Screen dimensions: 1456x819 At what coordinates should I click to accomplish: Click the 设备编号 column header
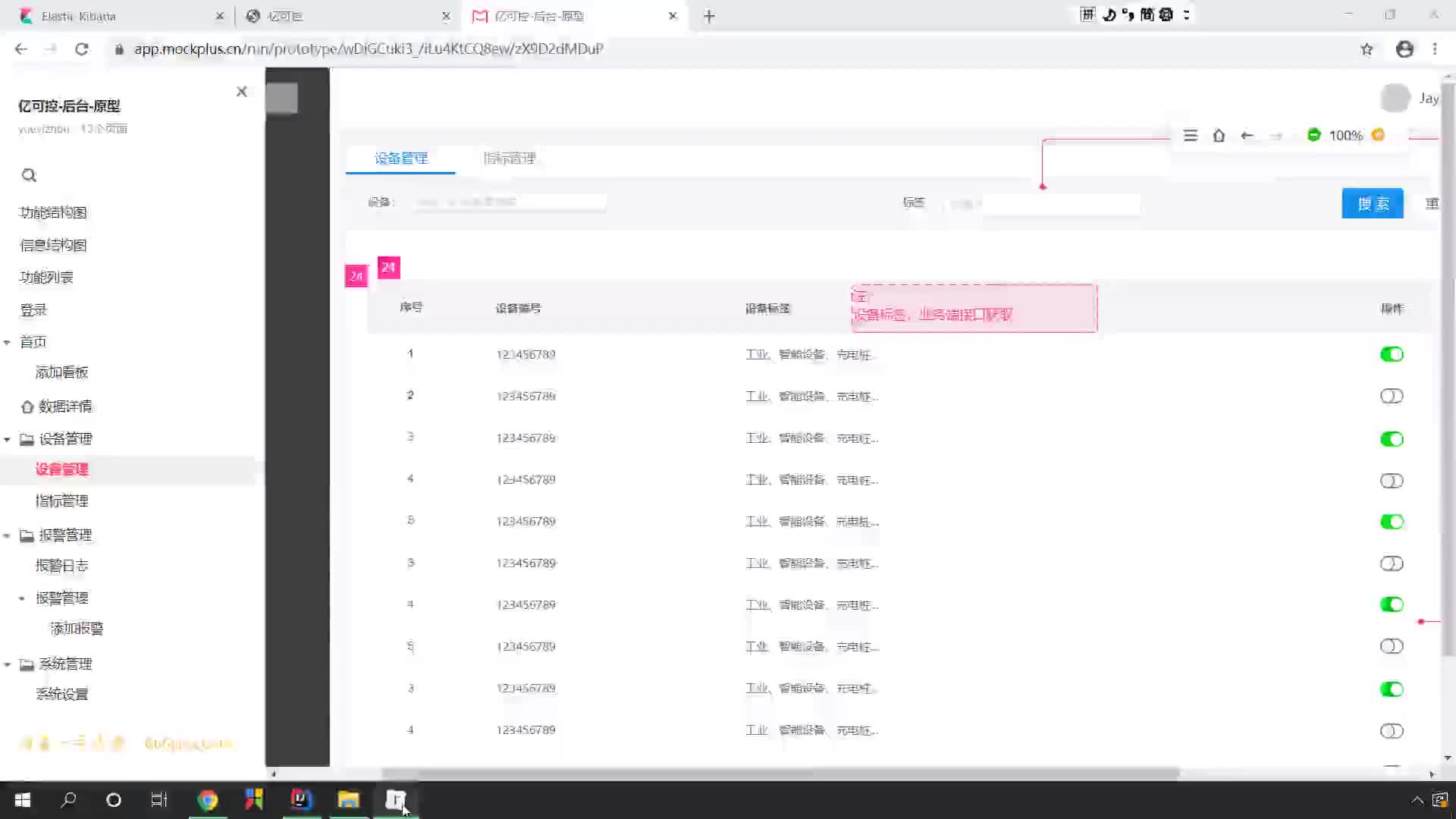coord(518,308)
